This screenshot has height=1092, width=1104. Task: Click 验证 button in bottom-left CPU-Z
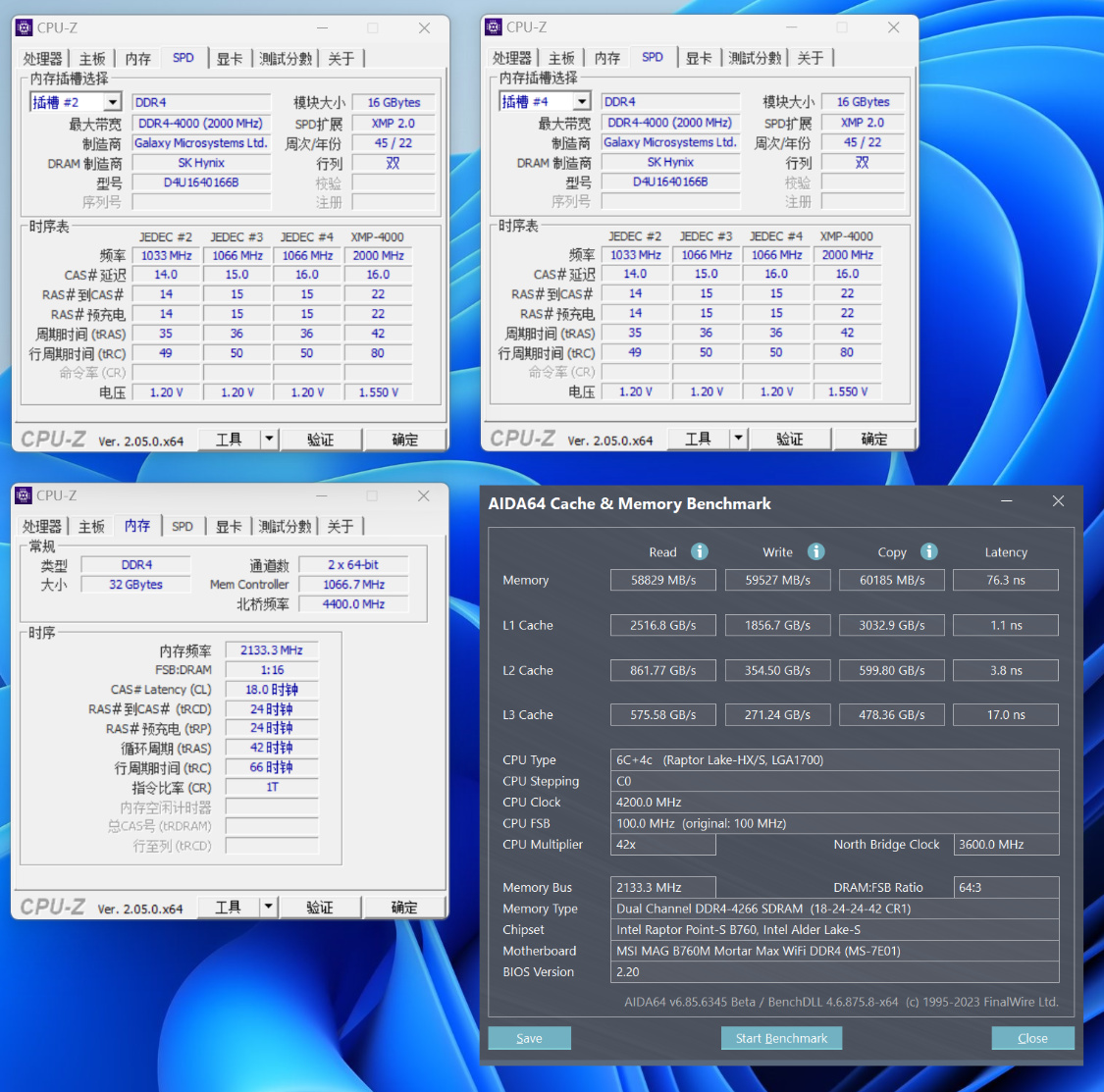tap(320, 907)
